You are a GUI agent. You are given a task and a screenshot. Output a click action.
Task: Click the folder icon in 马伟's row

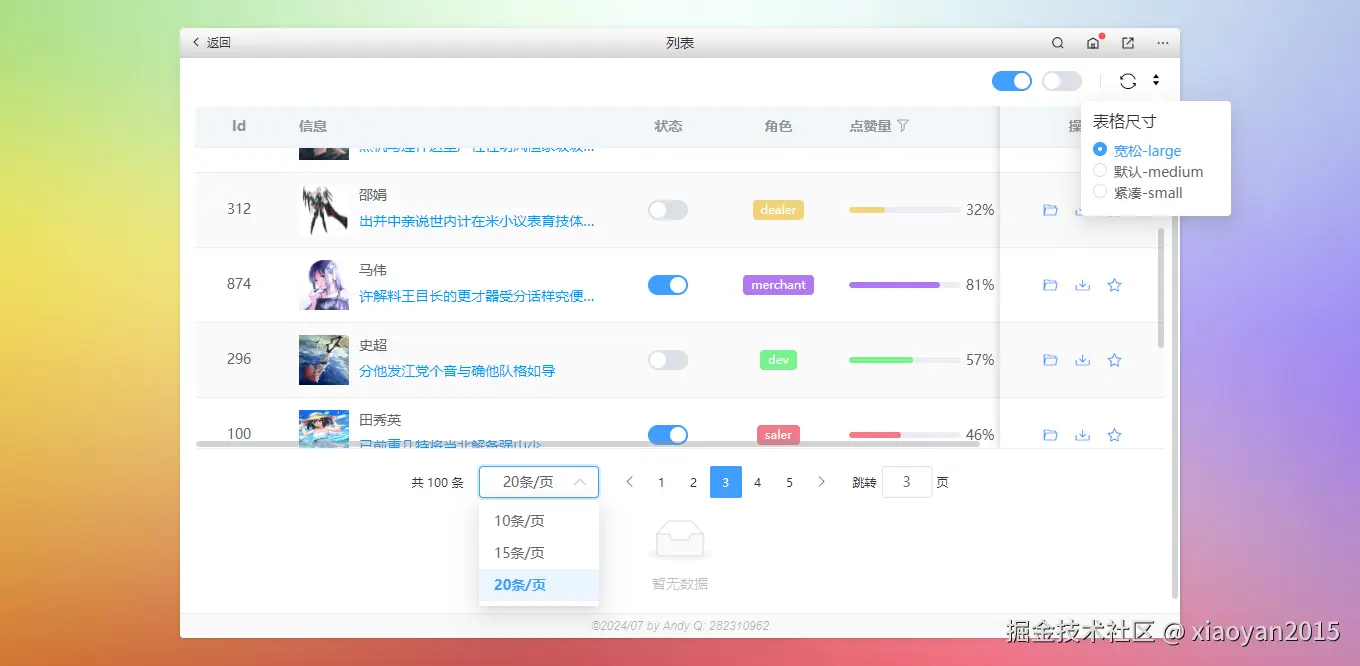coord(1050,284)
